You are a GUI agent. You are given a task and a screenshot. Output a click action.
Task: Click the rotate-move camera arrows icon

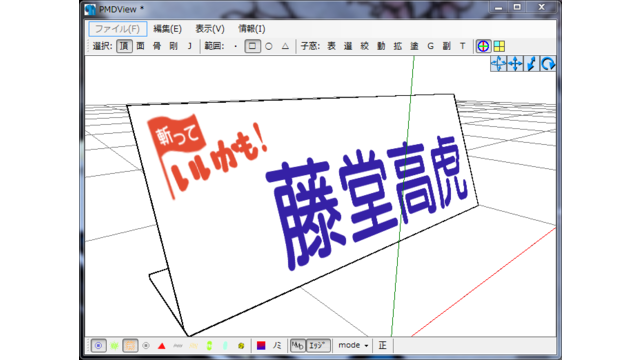point(498,64)
